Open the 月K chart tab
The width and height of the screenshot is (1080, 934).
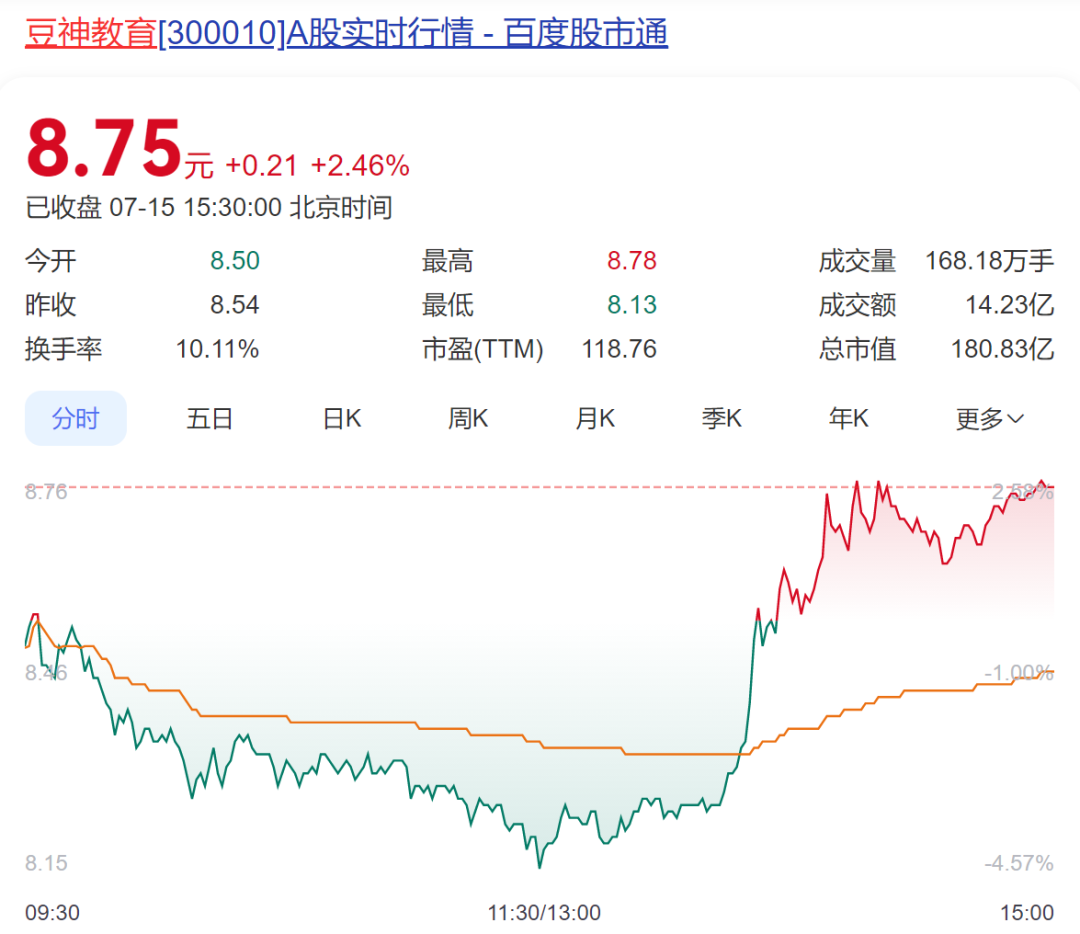click(595, 418)
